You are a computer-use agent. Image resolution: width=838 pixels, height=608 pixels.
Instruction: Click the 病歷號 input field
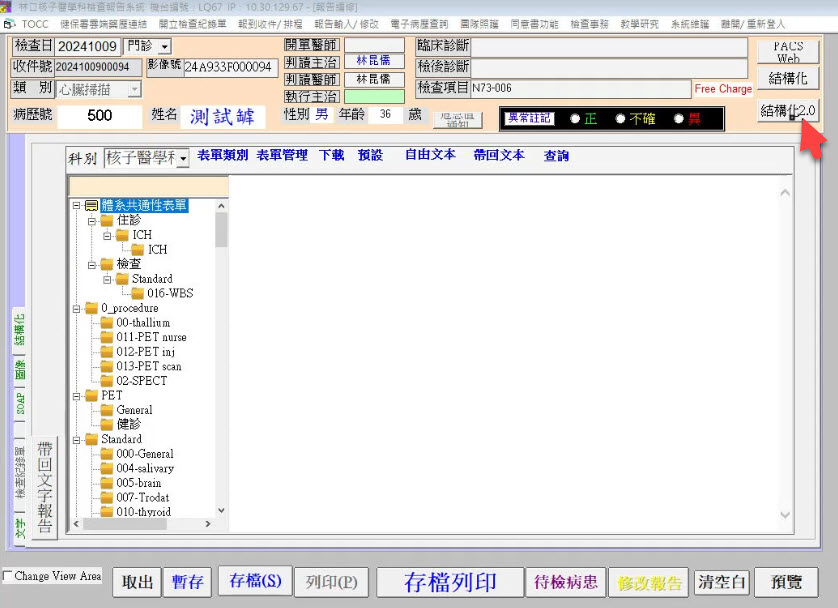click(x=100, y=116)
